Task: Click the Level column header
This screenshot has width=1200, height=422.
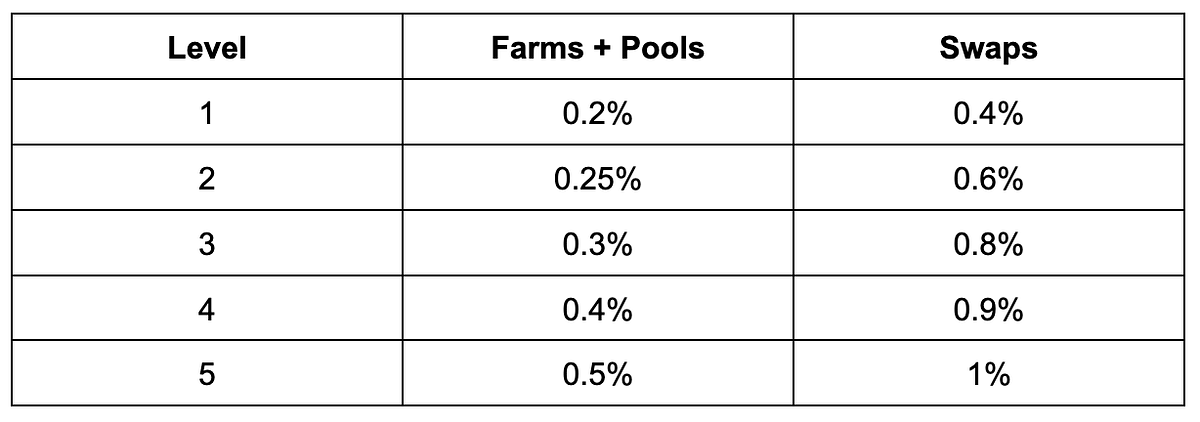Action: (207, 48)
